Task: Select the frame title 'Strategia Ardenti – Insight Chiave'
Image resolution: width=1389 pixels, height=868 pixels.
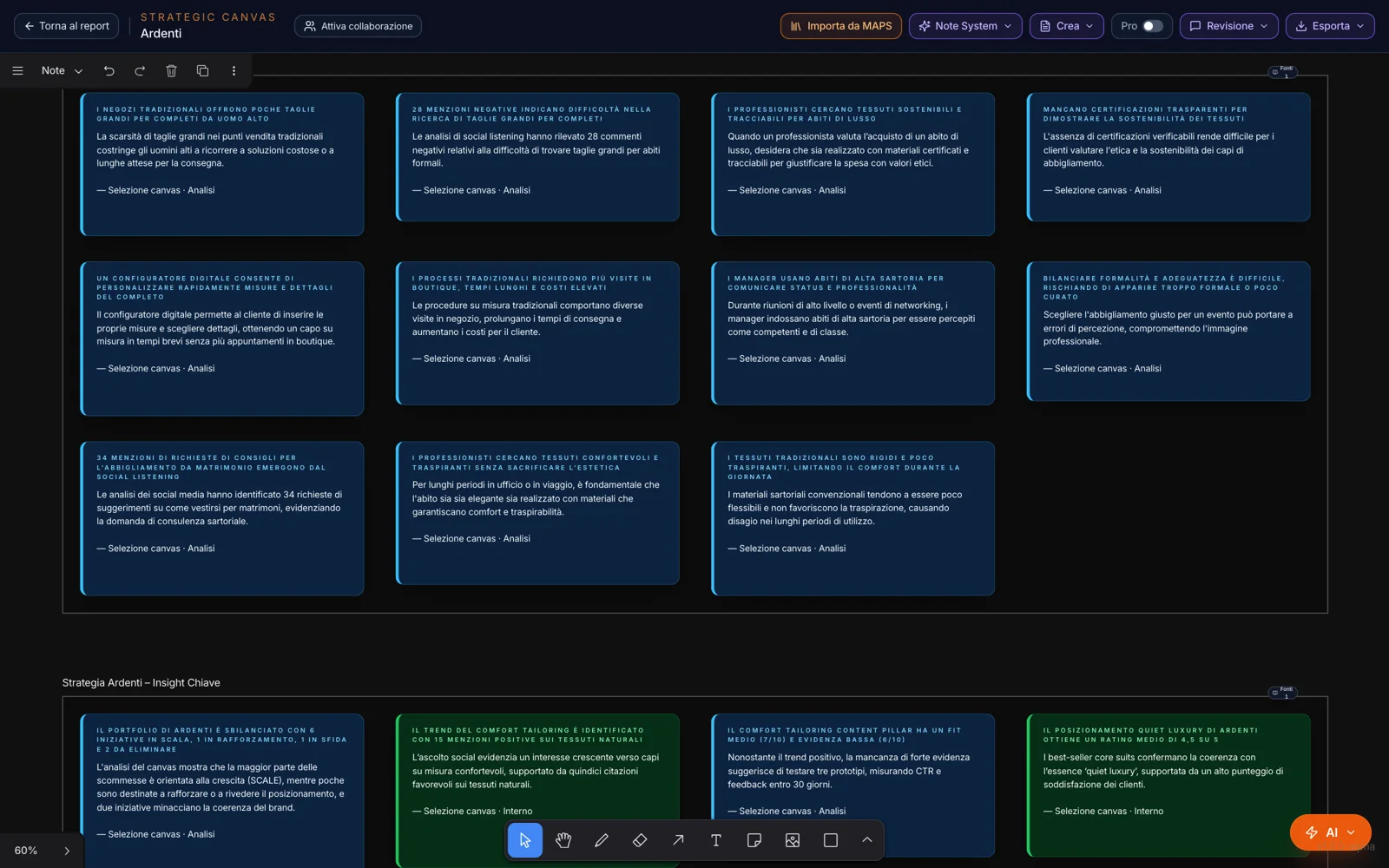Action: click(x=142, y=683)
